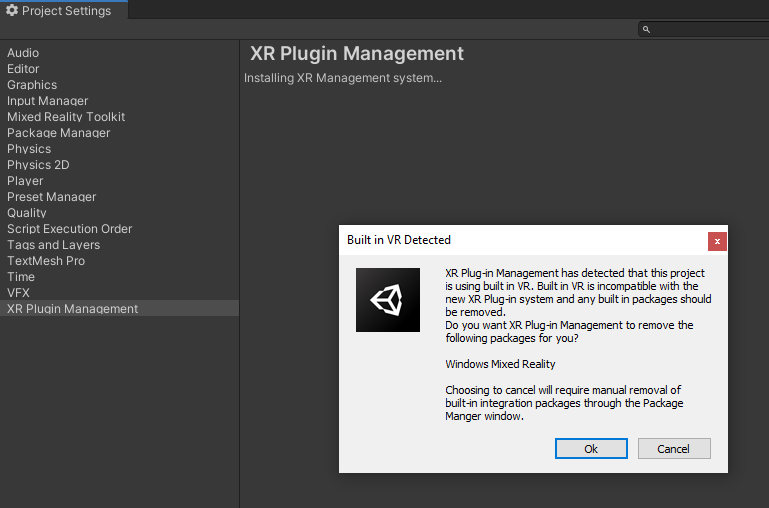The image size is (769, 508).
Task: Open the Physics settings
Action: [119, 149]
